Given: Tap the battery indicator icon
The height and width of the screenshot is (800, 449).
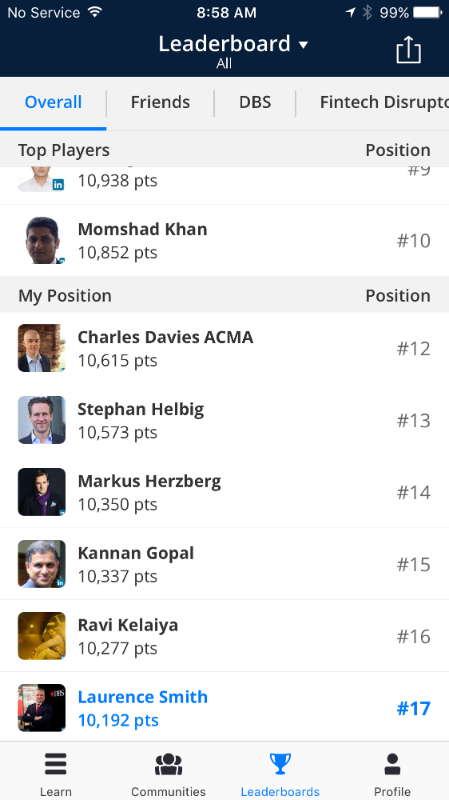Looking at the screenshot, I should (428, 12).
